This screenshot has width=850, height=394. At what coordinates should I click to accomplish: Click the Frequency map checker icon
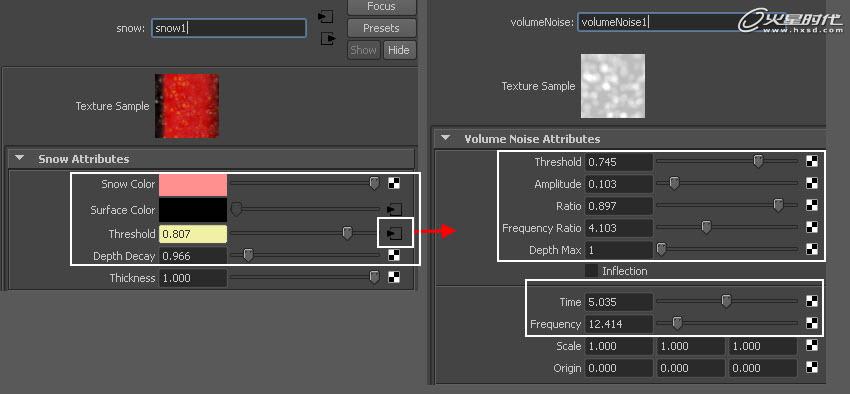click(x=812, y=324)
